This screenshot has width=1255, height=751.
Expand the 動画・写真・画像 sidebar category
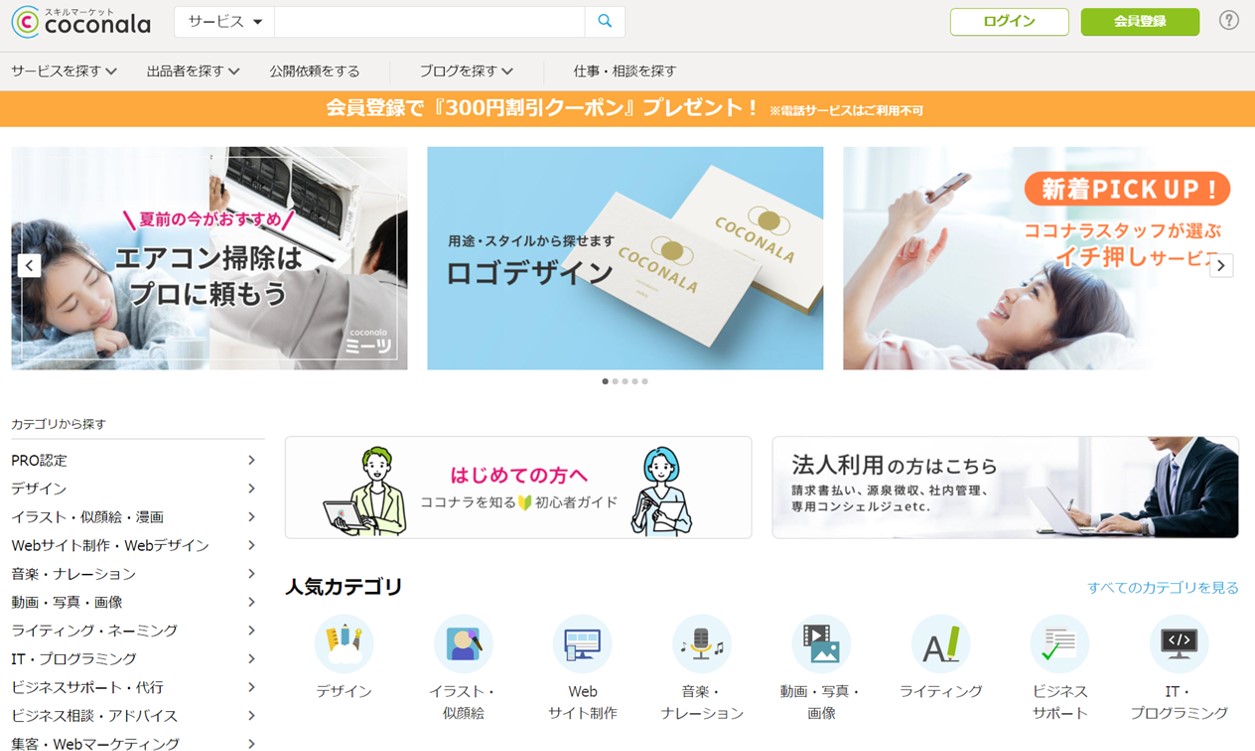pyautogui.click(x=135, y=602)
